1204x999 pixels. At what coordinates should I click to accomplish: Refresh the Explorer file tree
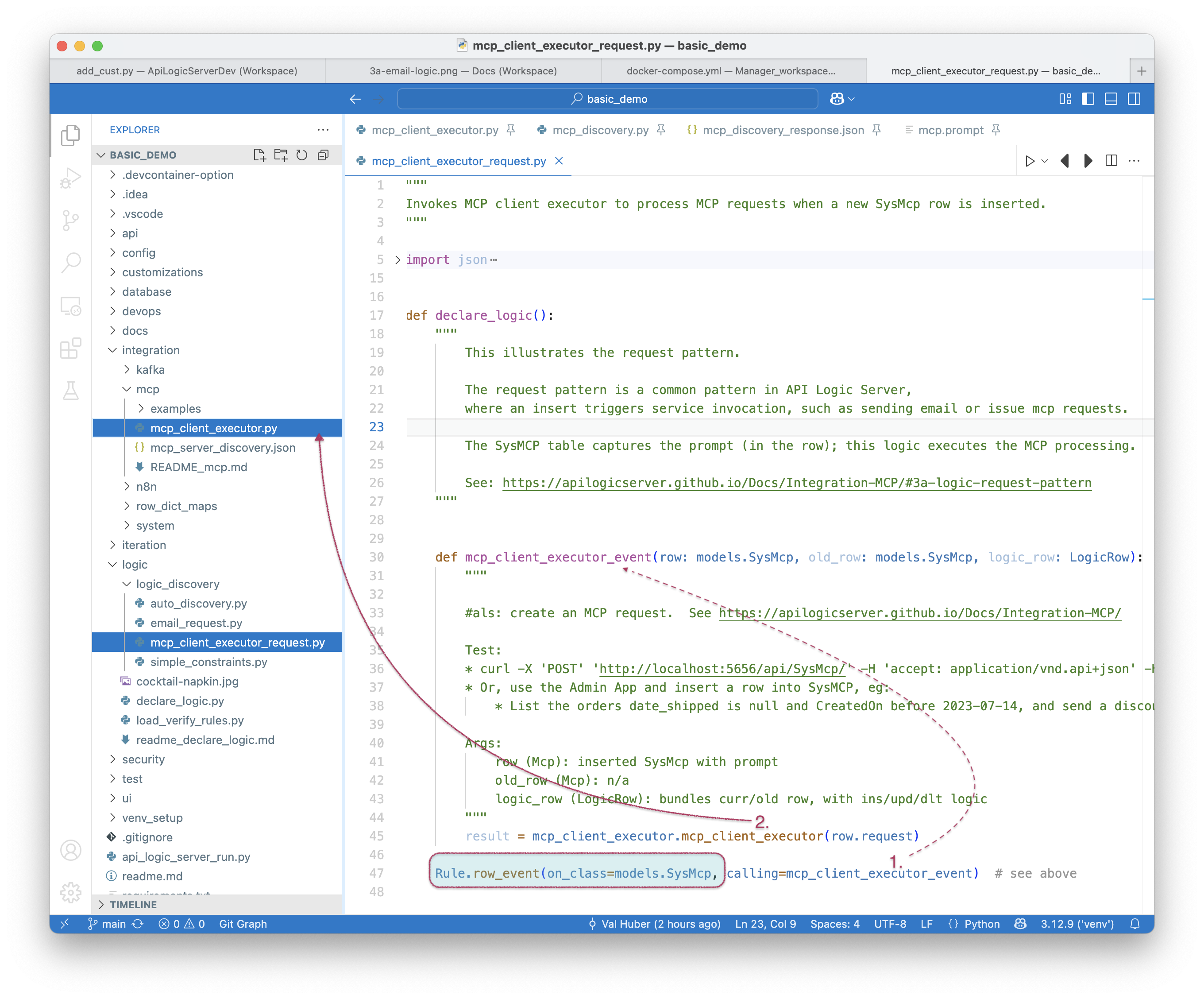[x=302, y=155]
